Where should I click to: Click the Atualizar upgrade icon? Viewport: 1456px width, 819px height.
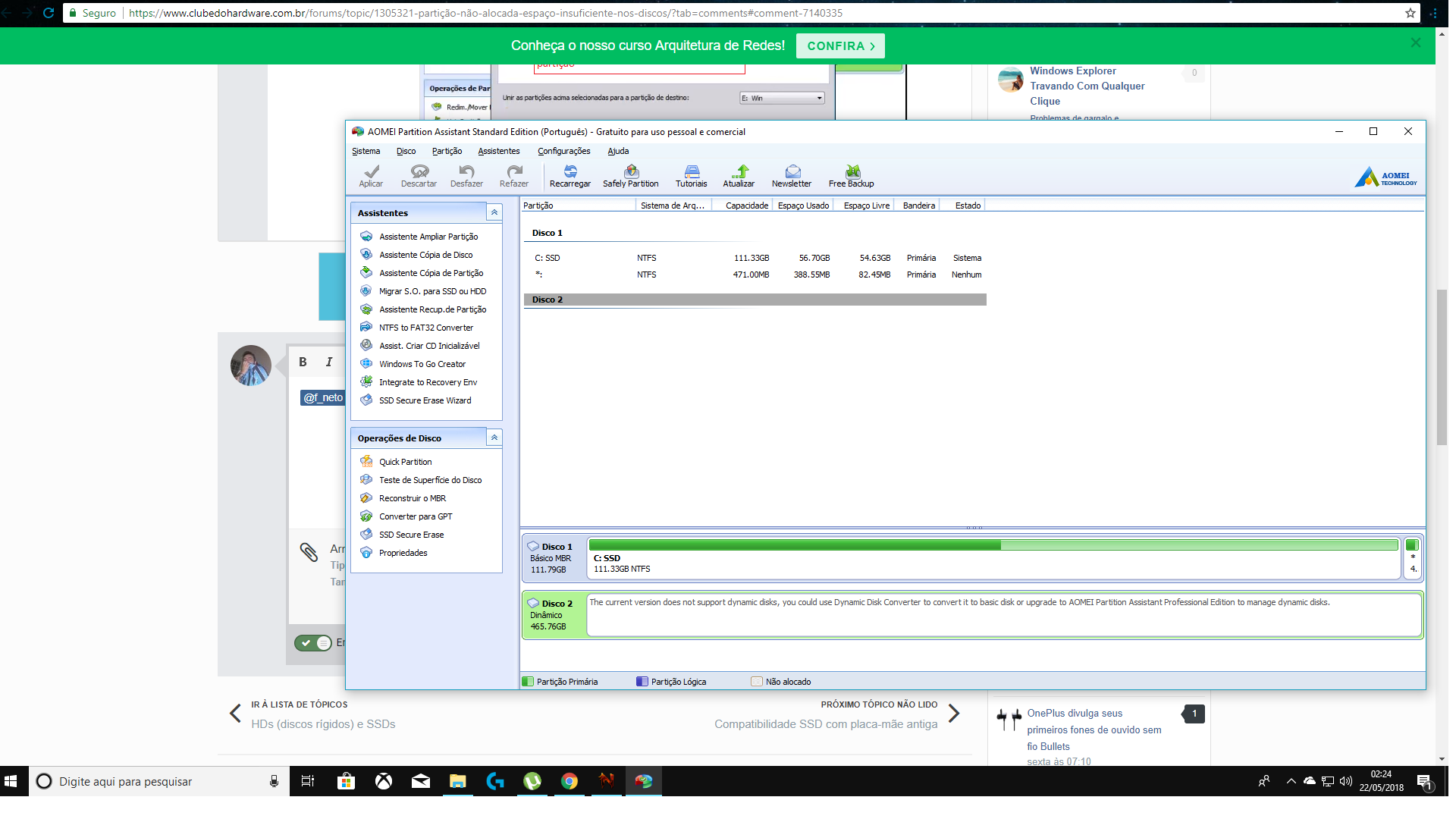click(x=739, y=176)
